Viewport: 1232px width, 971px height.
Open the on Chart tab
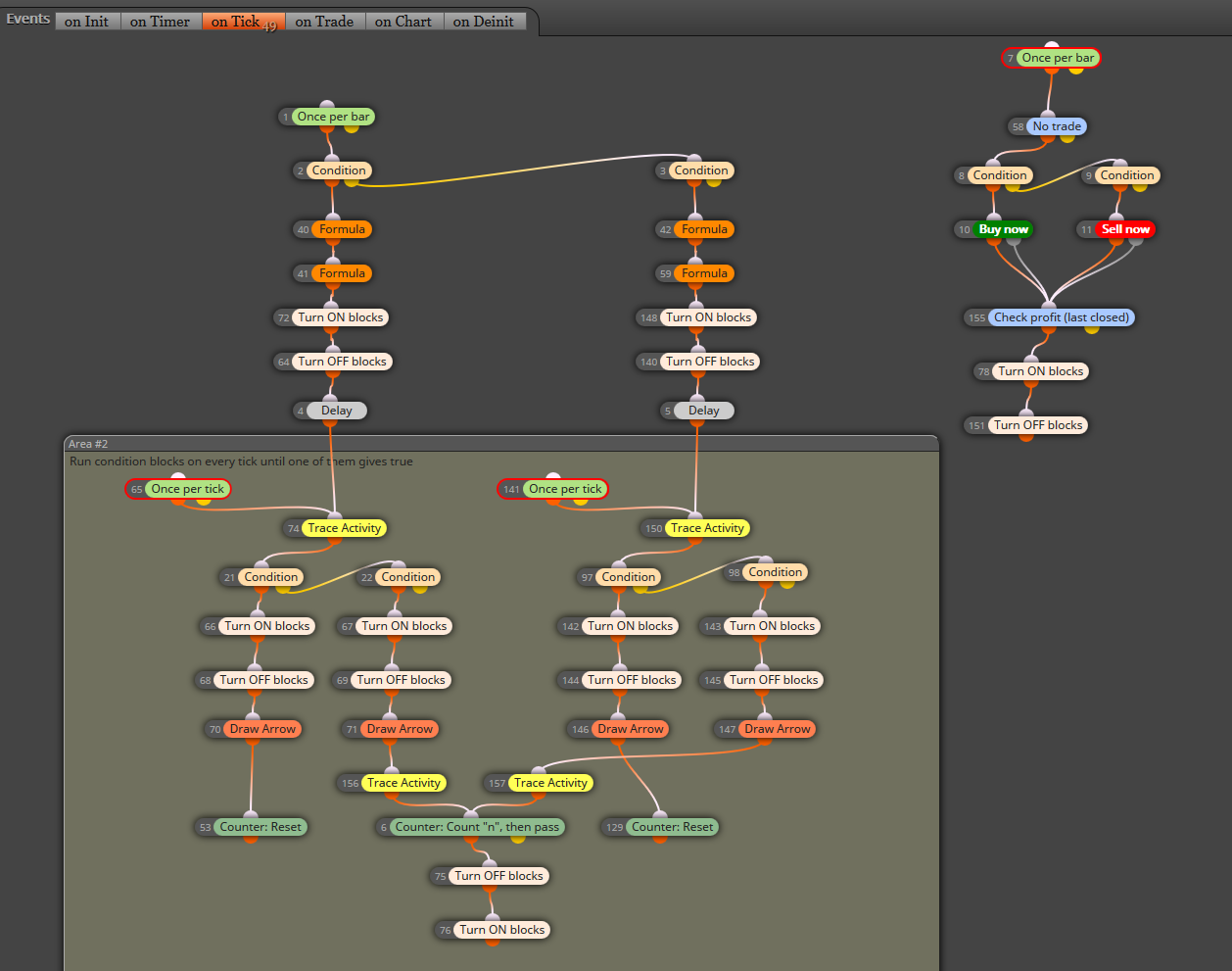pyautogui.click(x=403, y=22)
